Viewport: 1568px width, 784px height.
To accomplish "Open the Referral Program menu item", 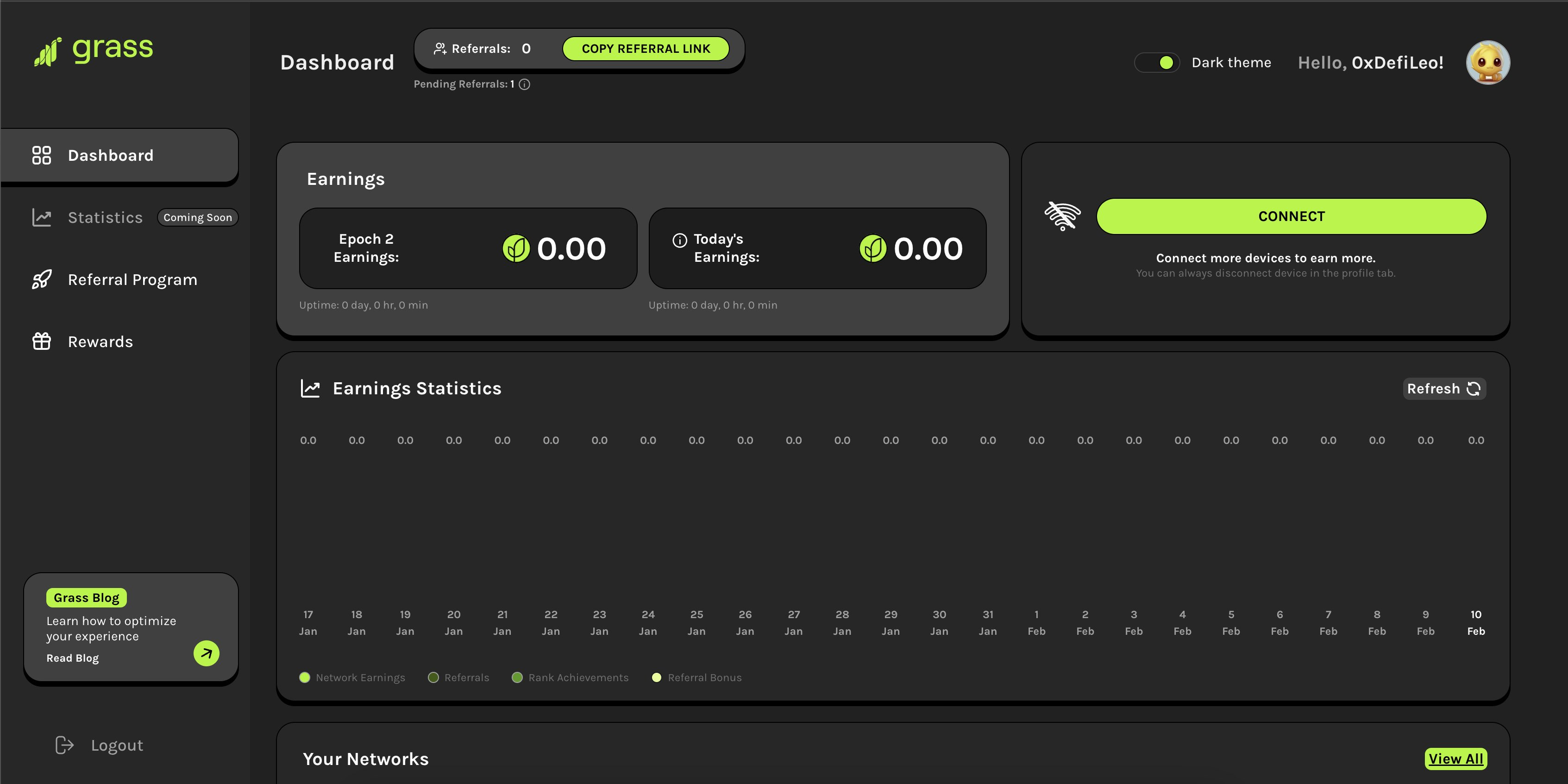I will coord(132,279).
